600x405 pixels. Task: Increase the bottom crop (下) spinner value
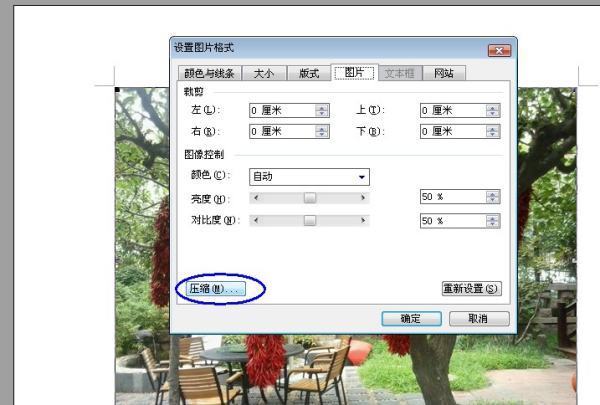tap(492, 128)
